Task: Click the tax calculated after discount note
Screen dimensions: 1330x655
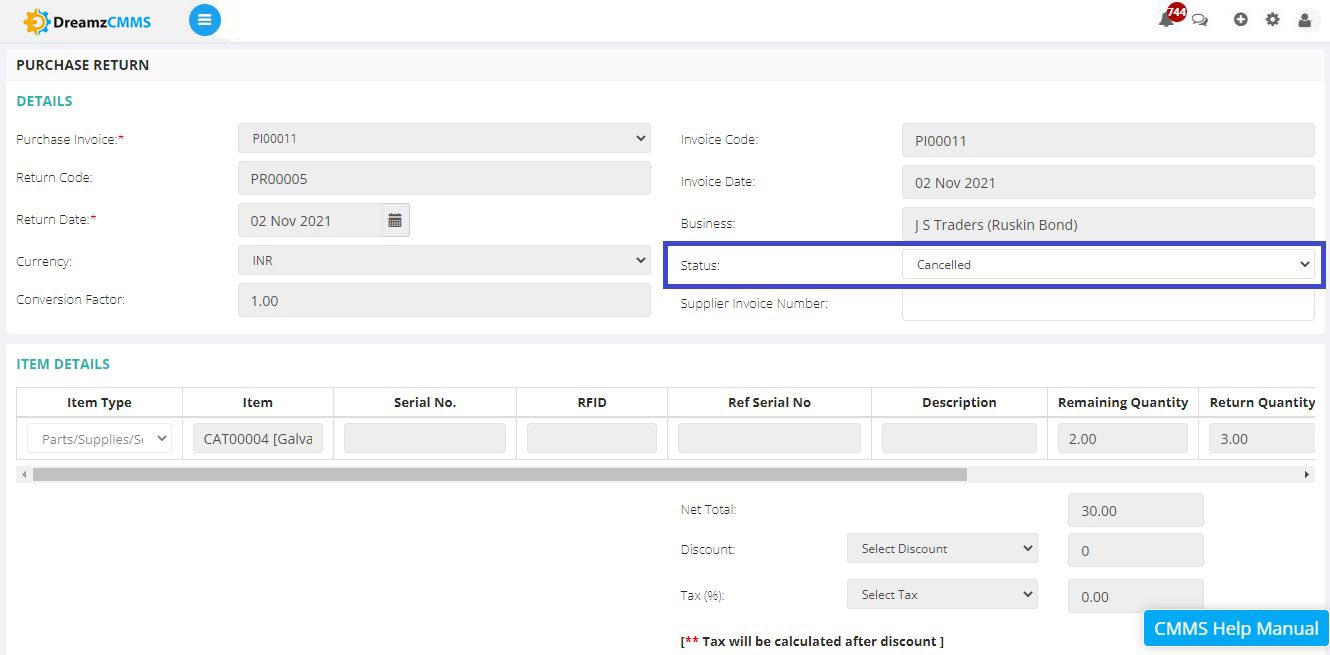Action: [x=812, y=641]
